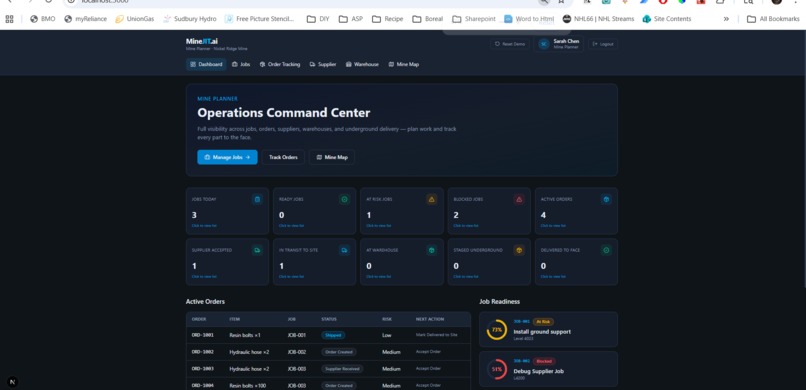Click the Reset Demo button
The image size is (806, 390).
510,44
